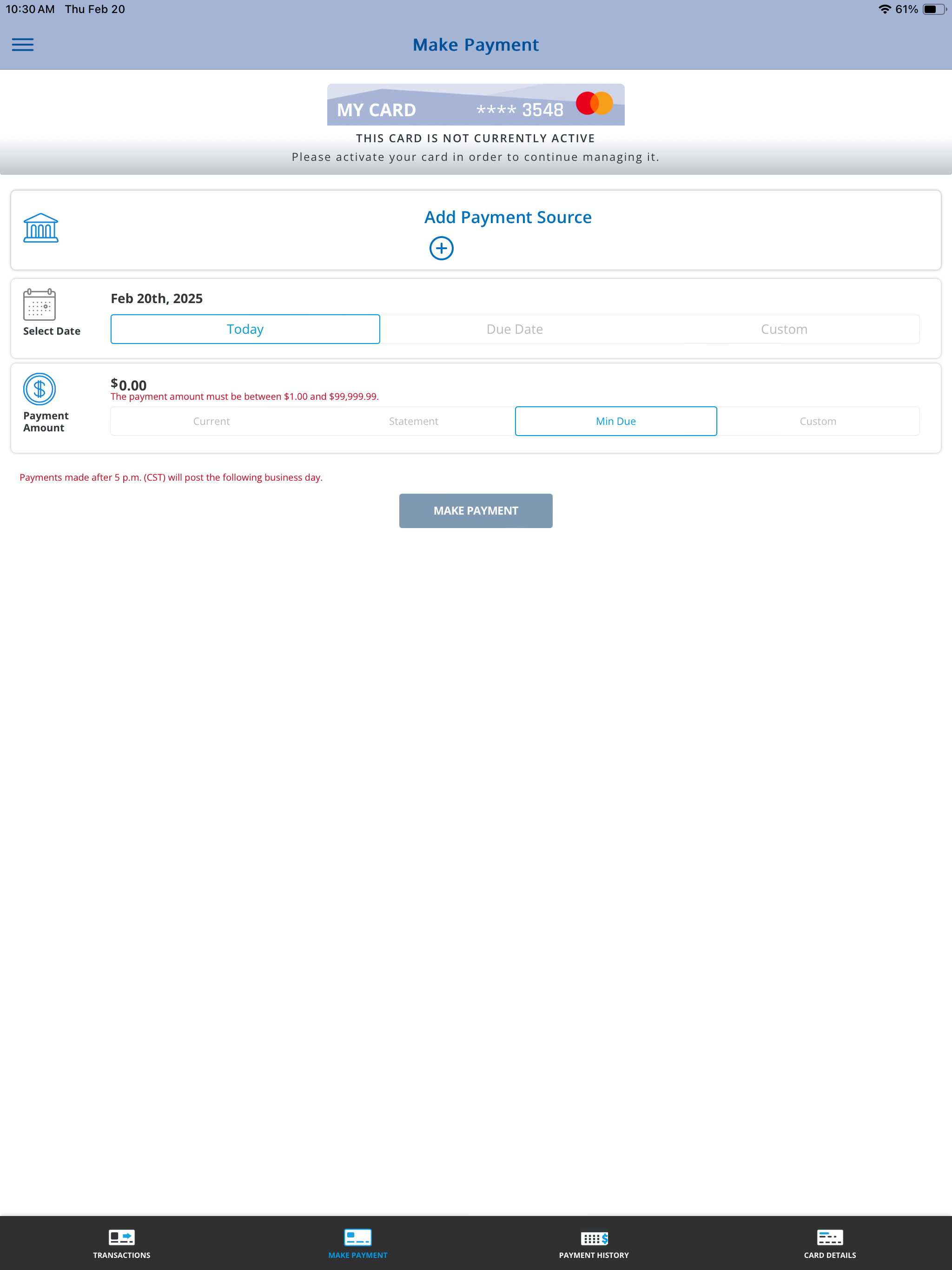Tap the bank building icon
Image resolution: width=952 pixels, height=1270 pixels.
click(x=41, y=228)
